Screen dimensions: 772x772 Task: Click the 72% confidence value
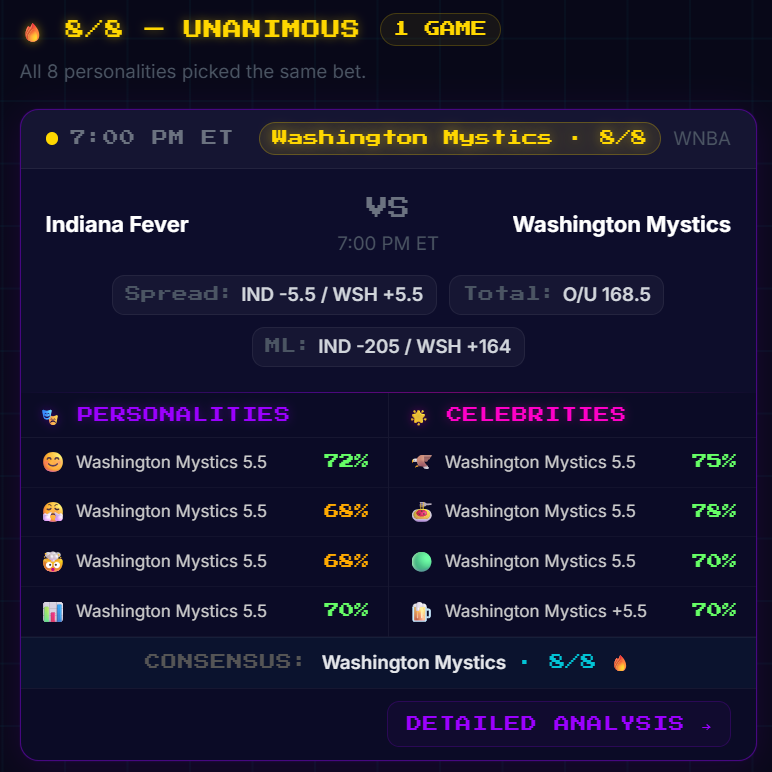tap(346, 461)
